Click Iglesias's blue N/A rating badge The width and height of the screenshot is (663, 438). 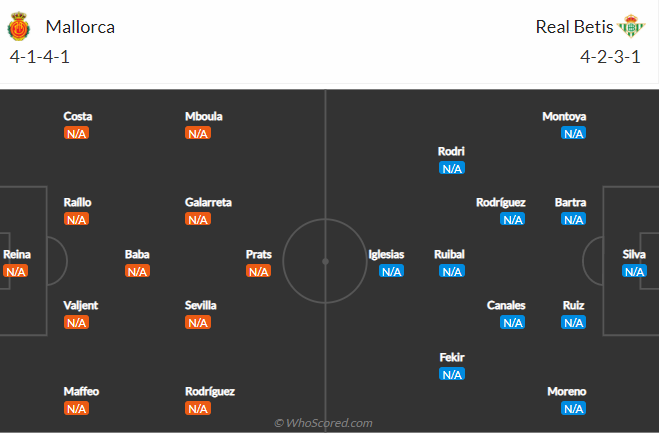pos(392,271)
